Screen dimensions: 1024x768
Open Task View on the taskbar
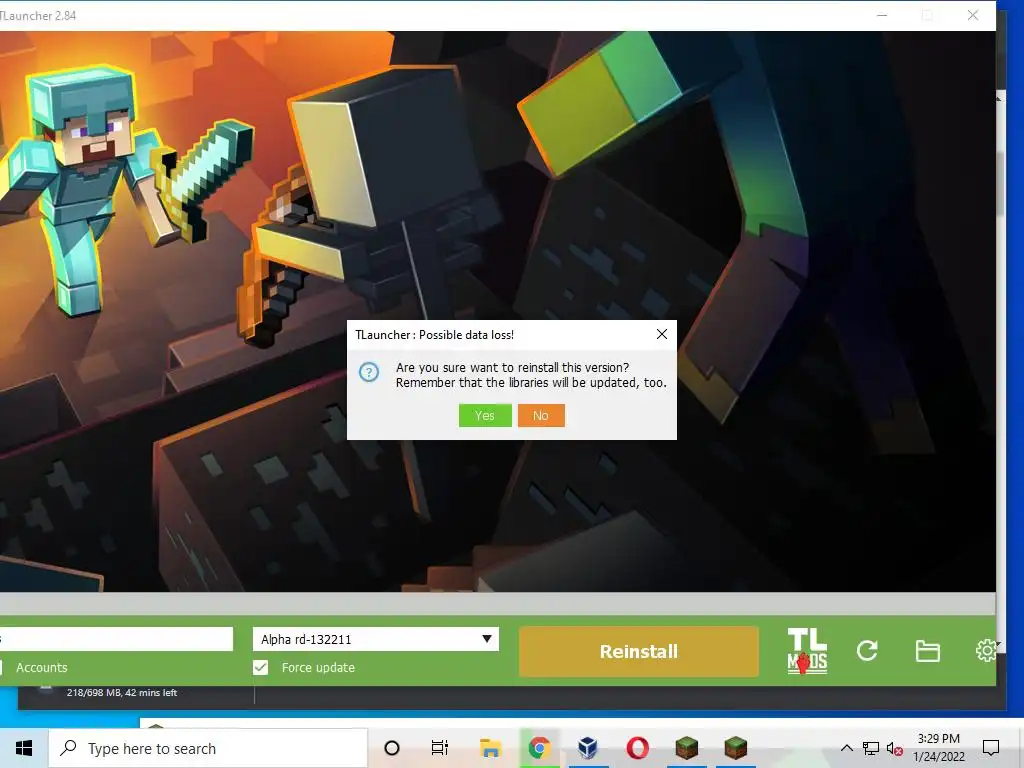point(440,748)
